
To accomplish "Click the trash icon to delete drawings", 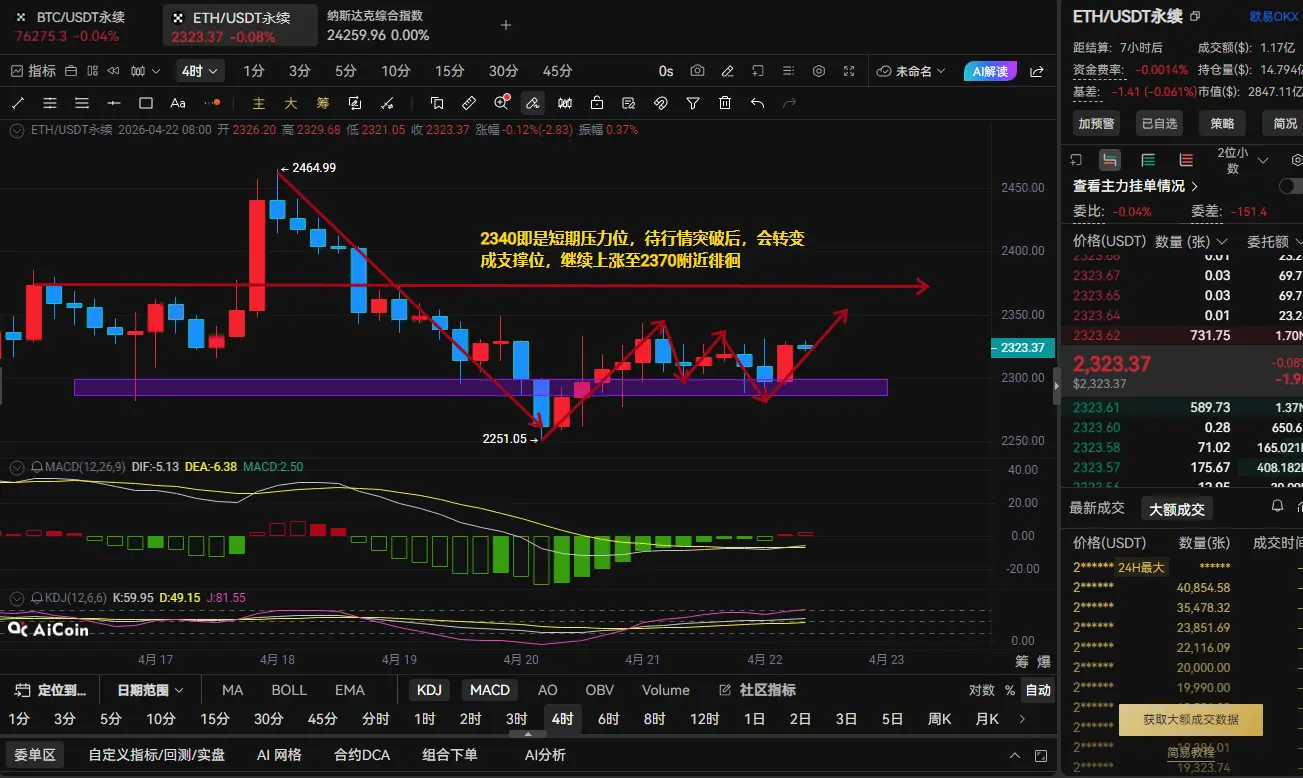I will (725, 103).
